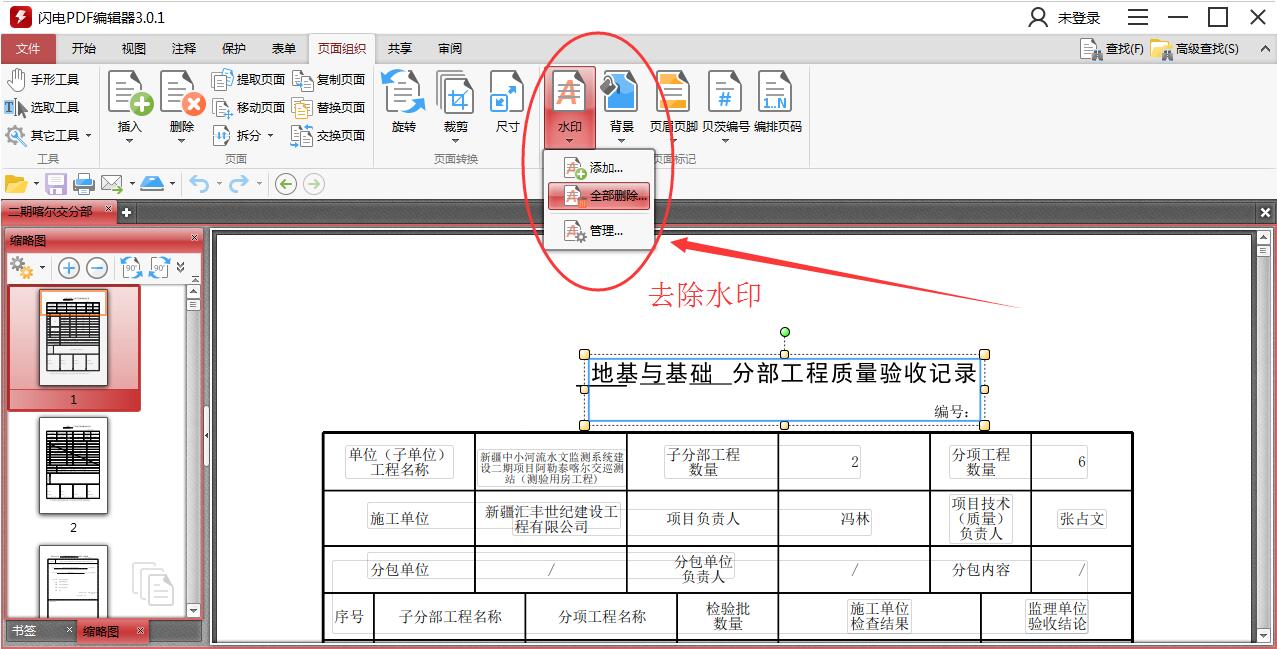Expand the email icon dropdown arrow

pyautogui.click(x=132, y=184)
